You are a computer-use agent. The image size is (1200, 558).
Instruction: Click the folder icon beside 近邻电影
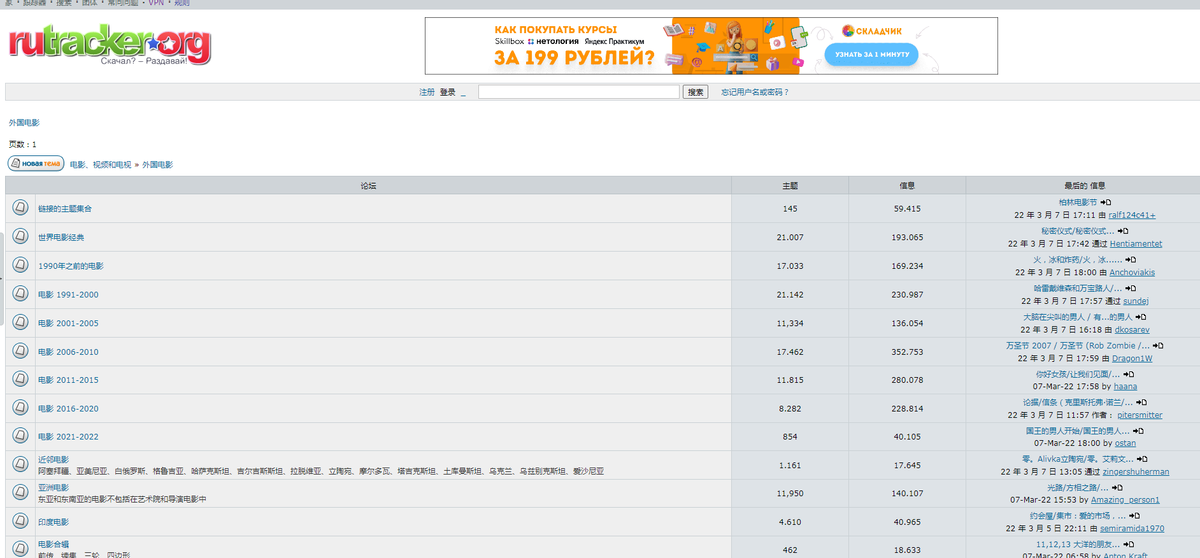pos(20,465)
